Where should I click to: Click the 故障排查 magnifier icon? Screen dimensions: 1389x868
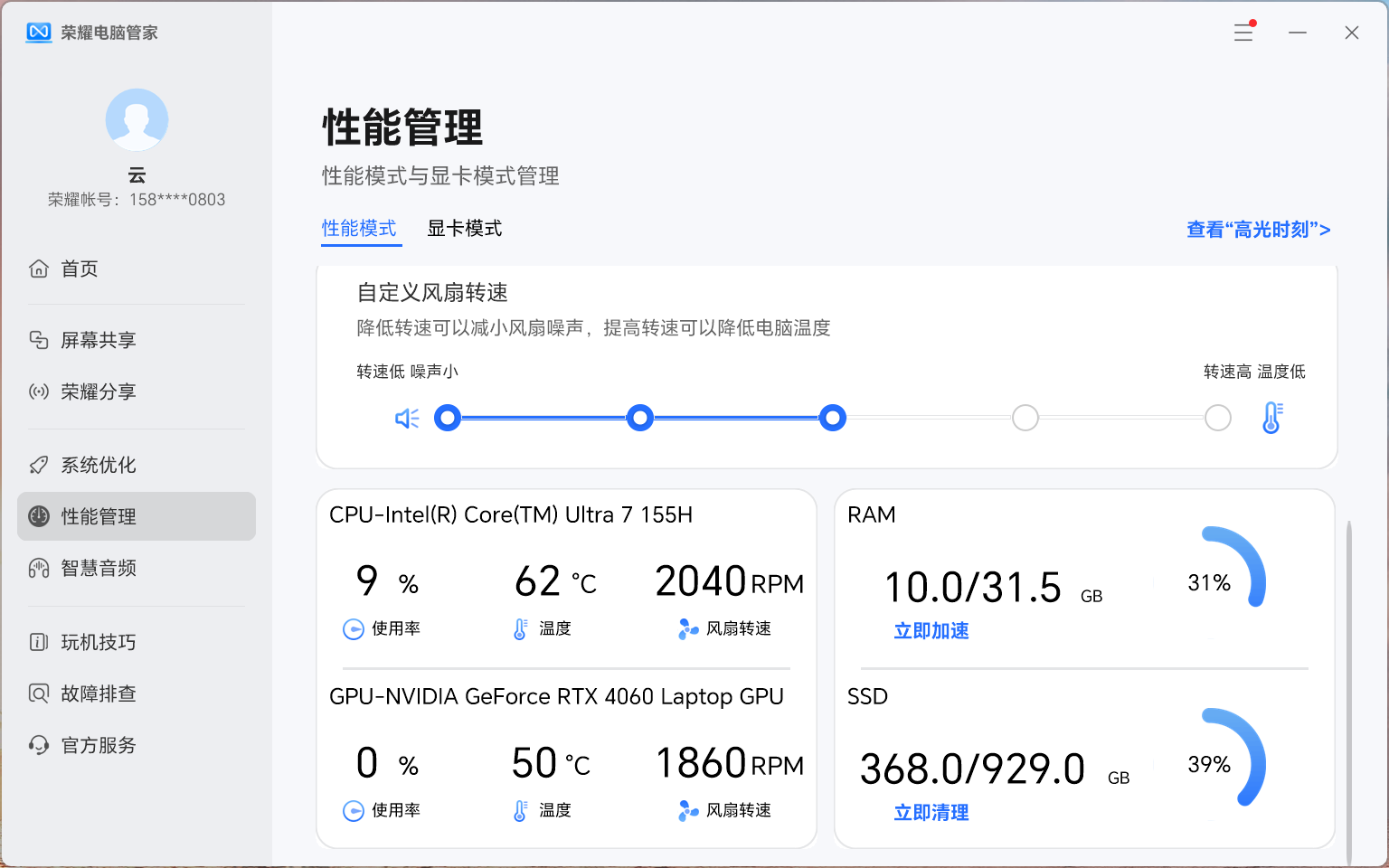pyautogui.click(x=39, y=693)
